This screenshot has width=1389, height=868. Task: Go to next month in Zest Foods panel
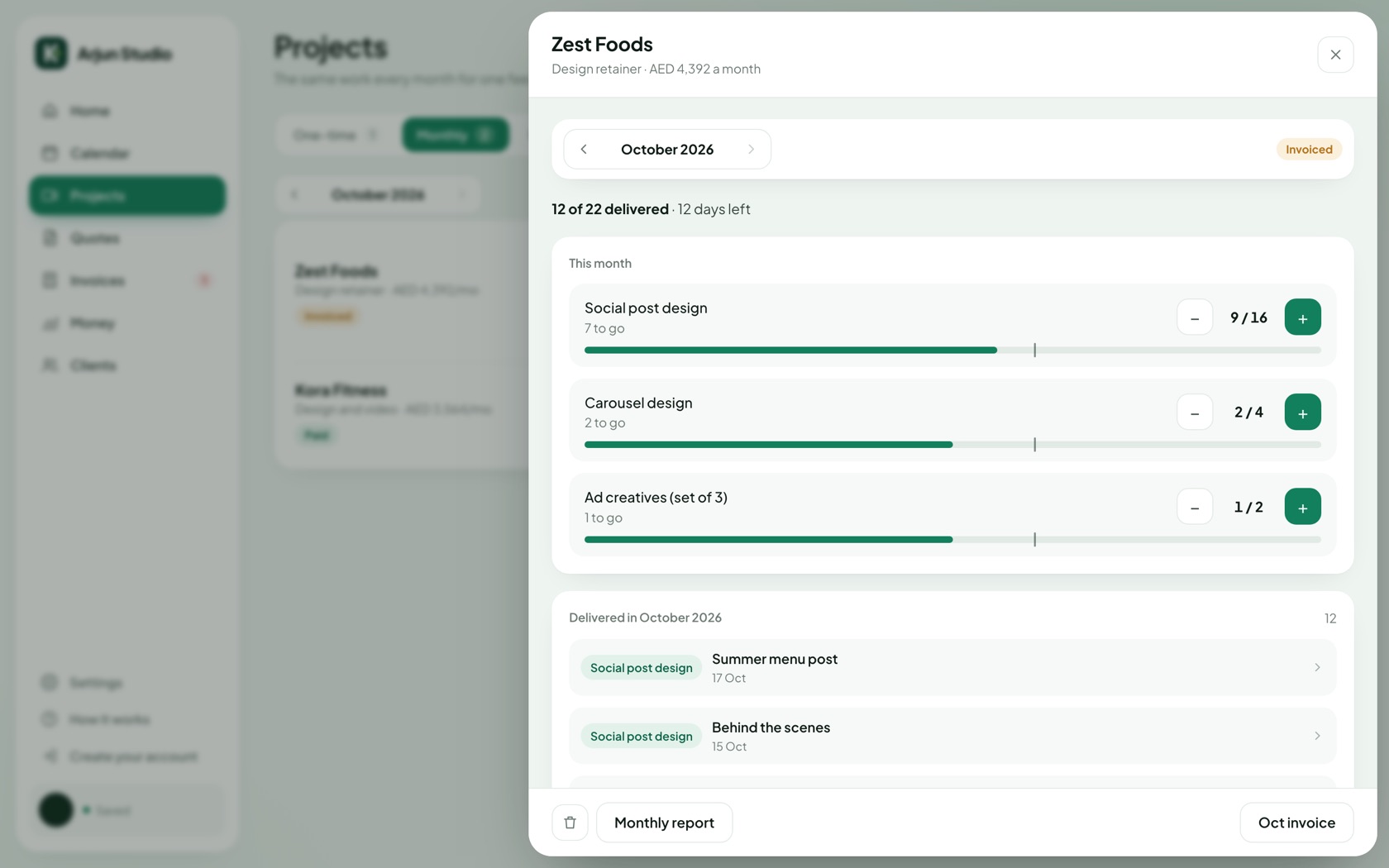(751, 150)
